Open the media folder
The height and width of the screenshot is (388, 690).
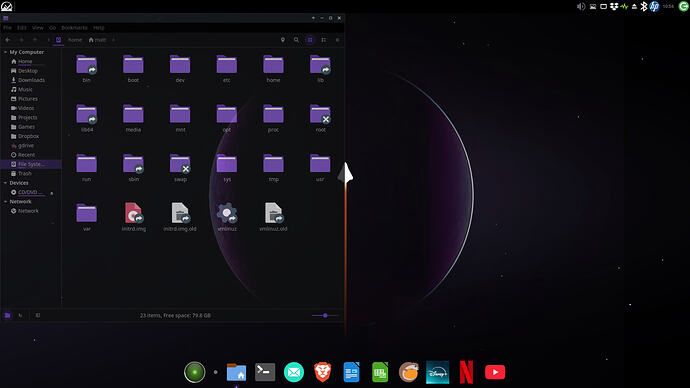pos(133,115)
